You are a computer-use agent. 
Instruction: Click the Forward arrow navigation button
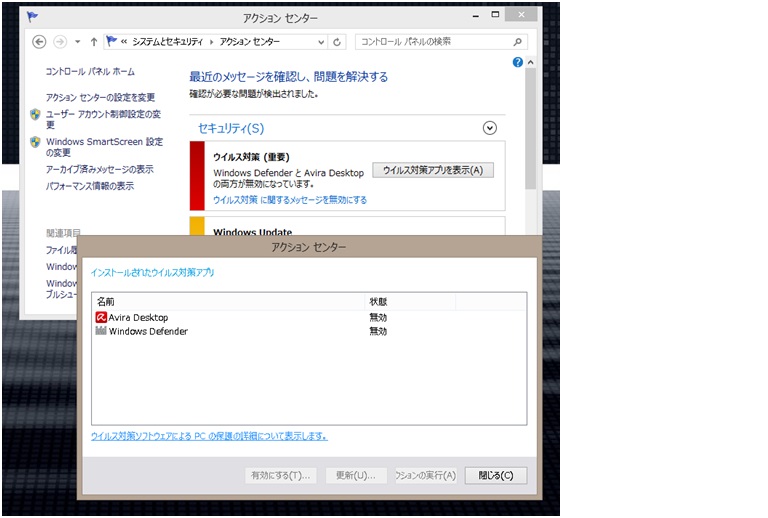60,42
